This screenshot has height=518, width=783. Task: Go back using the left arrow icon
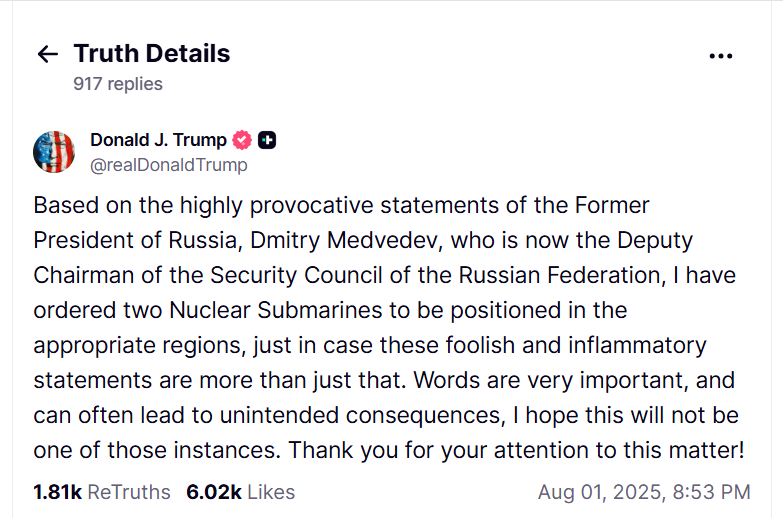[x=48, y=54]
